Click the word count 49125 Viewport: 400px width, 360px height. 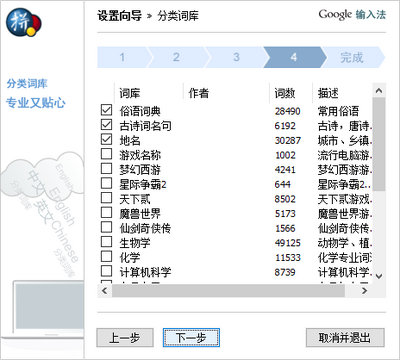tap(288, 243)
